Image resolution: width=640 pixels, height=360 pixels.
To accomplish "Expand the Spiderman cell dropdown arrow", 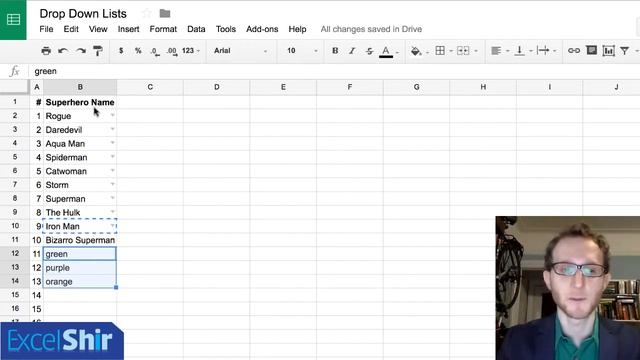I will (x=112, y=157).
